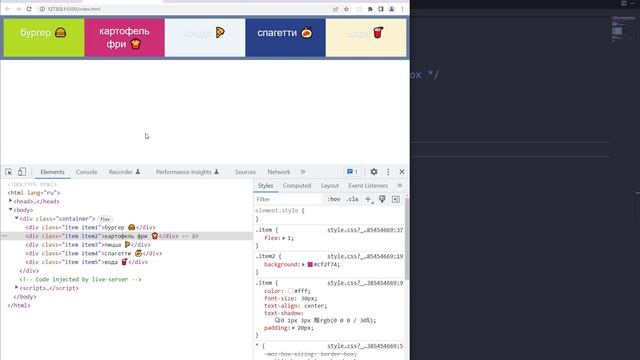The width and height of the screenshot is (640, 360).
Task: Select the item1 div row in DOM tree
Action: tap(127, 227)
